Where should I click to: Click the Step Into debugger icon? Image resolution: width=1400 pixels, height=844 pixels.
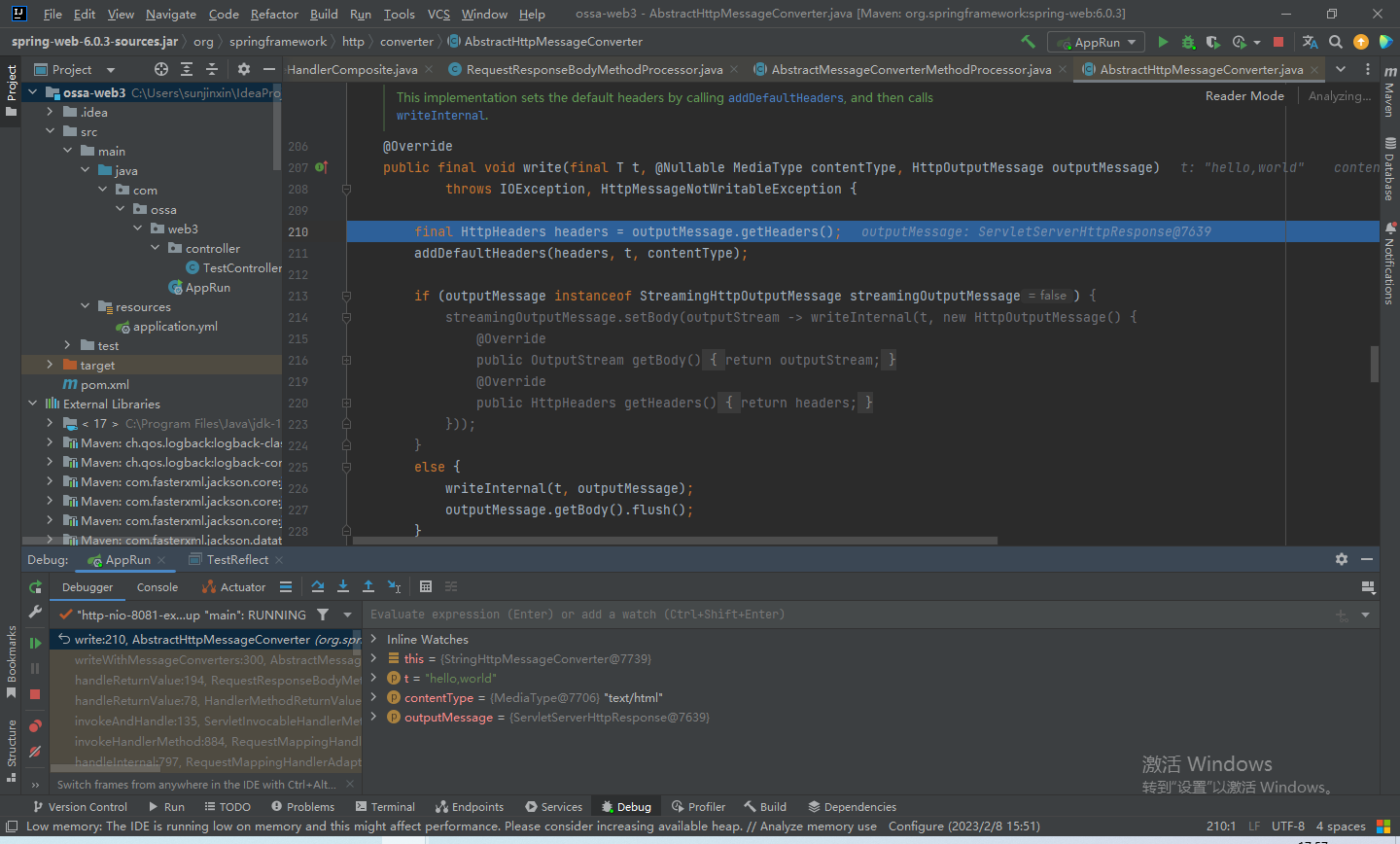pyautogui.click(x=343, y=586)
